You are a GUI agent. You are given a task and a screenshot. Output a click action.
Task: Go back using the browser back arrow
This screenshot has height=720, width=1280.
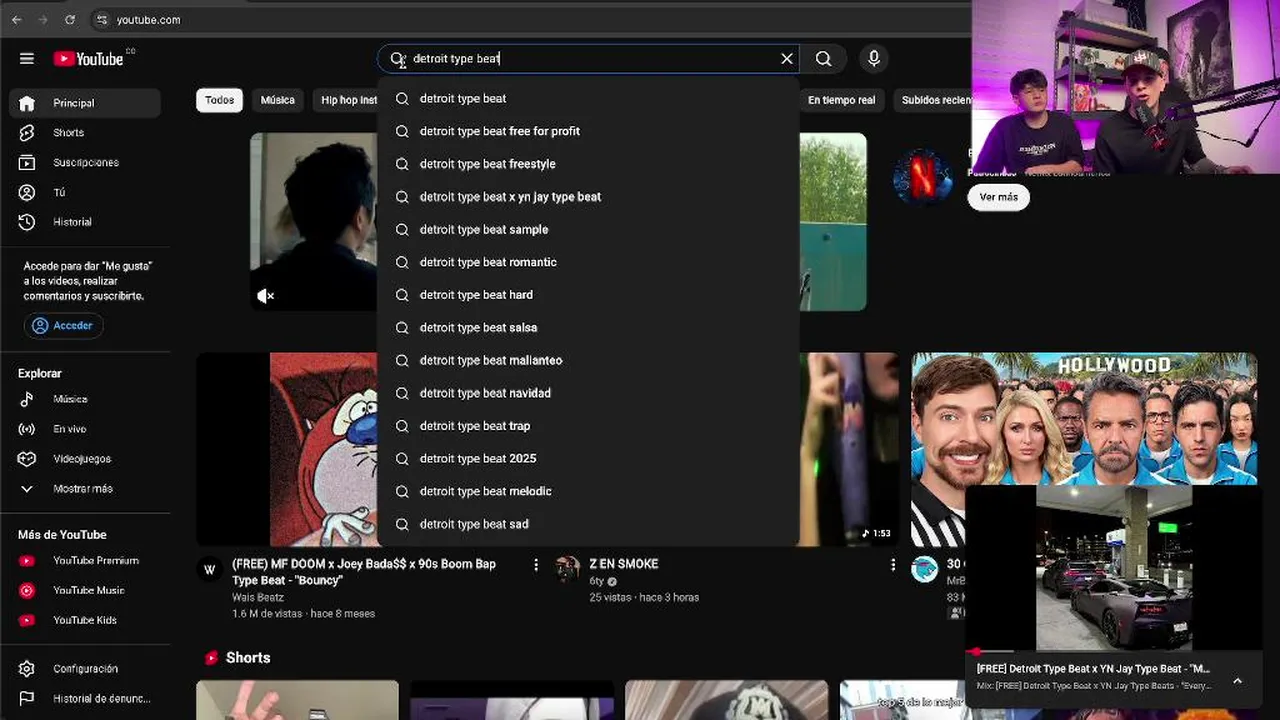point(16,20)
